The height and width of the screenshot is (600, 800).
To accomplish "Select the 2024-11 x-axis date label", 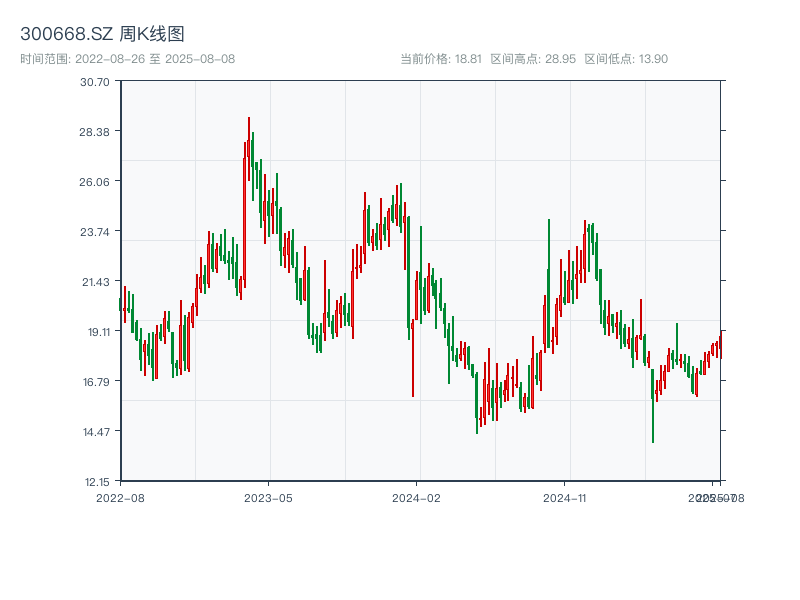I will [564, 497].
